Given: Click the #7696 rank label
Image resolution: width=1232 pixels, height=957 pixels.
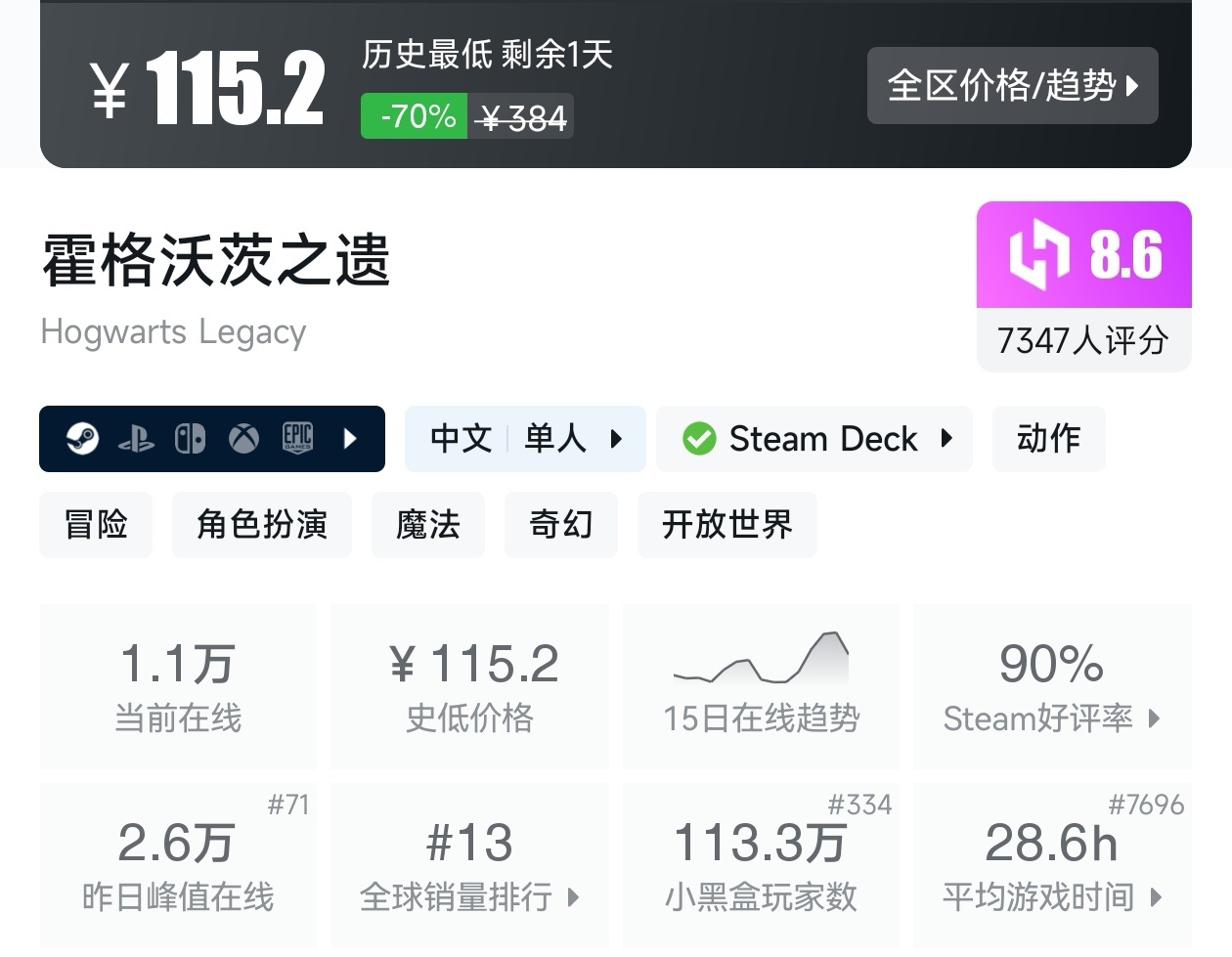Looking at the screenshot, I should tap(1146, 805).
